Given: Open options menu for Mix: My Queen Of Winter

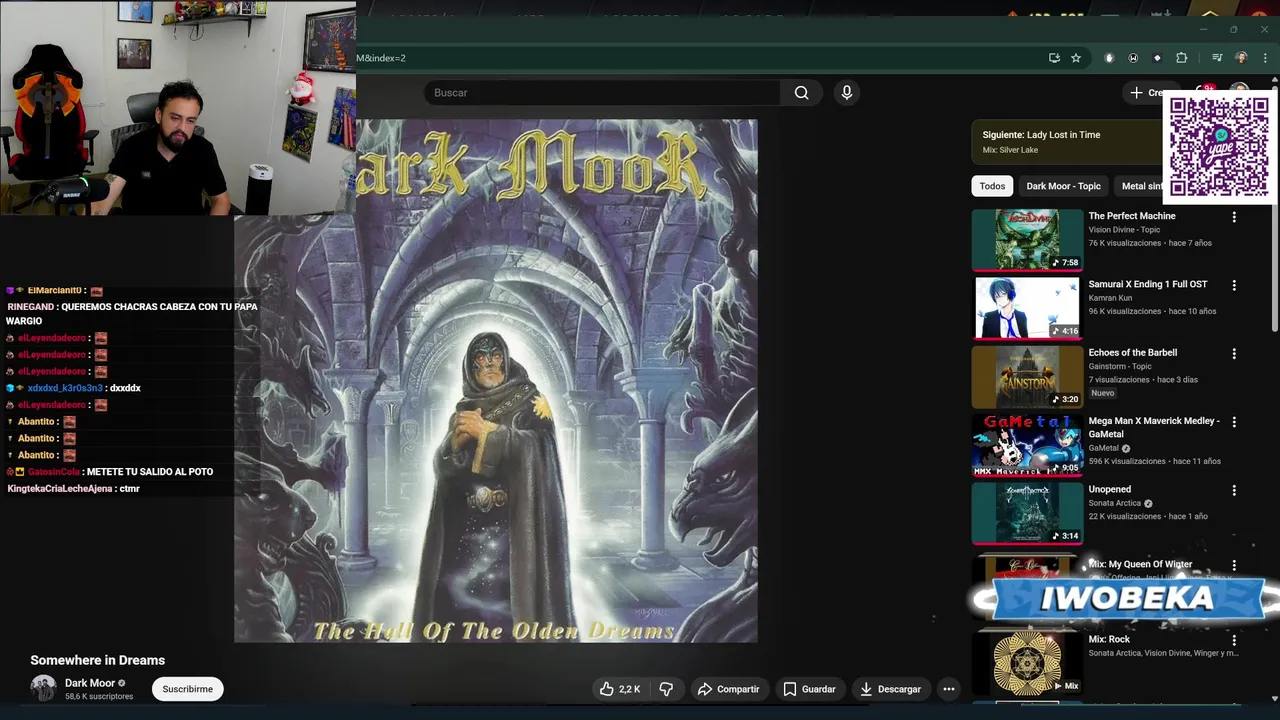Looking at the screenshot, I should [1234, 565].
